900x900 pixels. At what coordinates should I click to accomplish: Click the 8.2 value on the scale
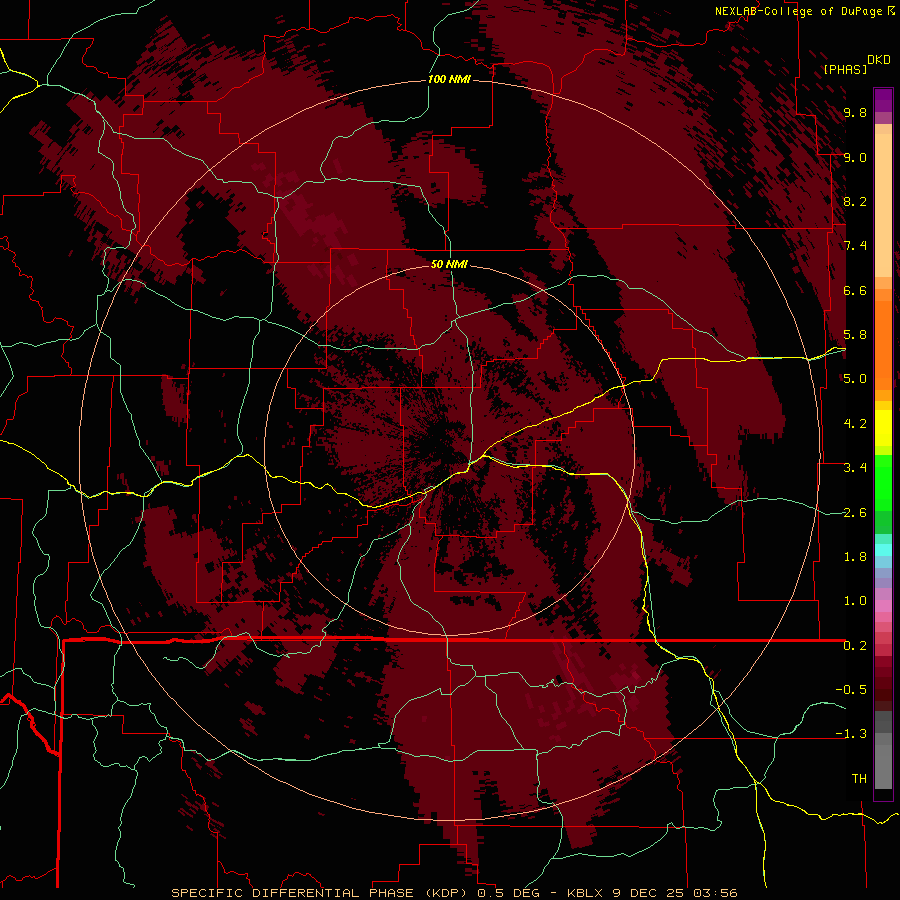pos(855,201)
